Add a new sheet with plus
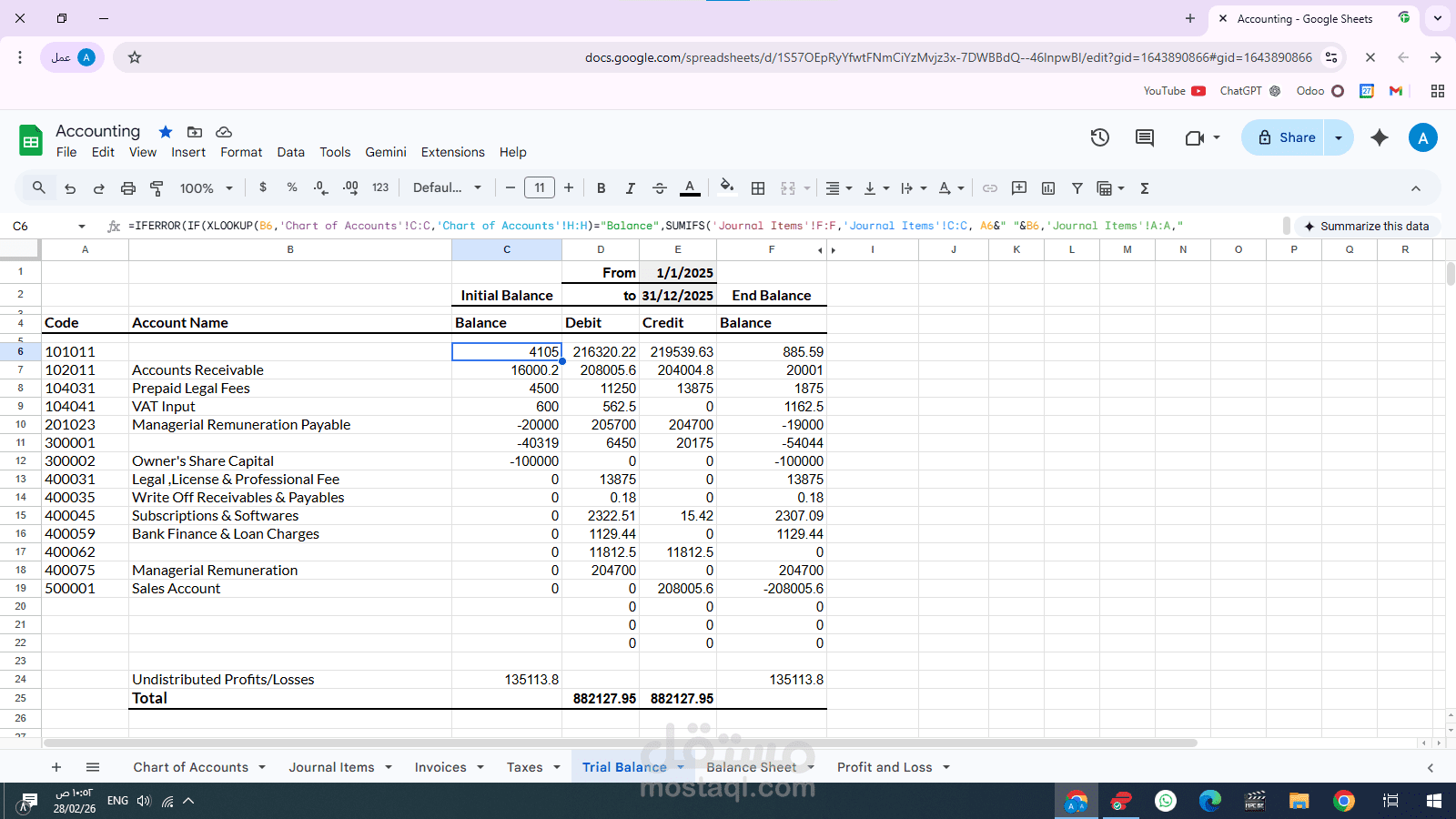The width and height of the screenshot is (1456, 819). point(56,767)
